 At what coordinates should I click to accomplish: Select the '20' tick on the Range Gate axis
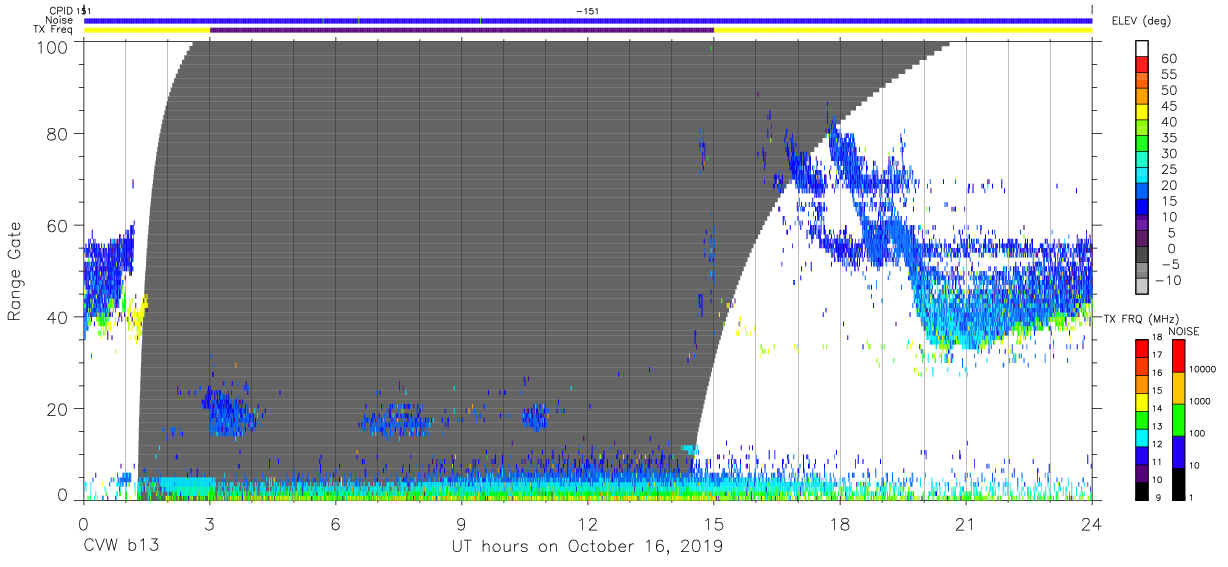pos(58,409)
